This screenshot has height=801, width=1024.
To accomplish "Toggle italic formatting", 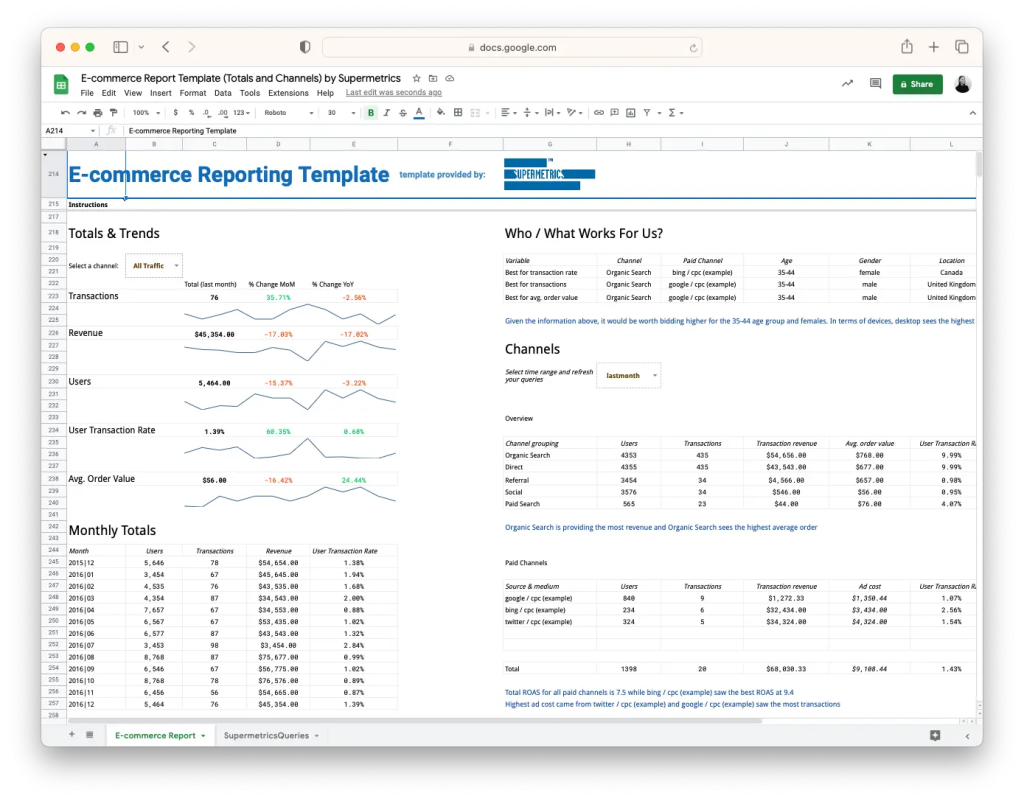I will tap(387, 113).
